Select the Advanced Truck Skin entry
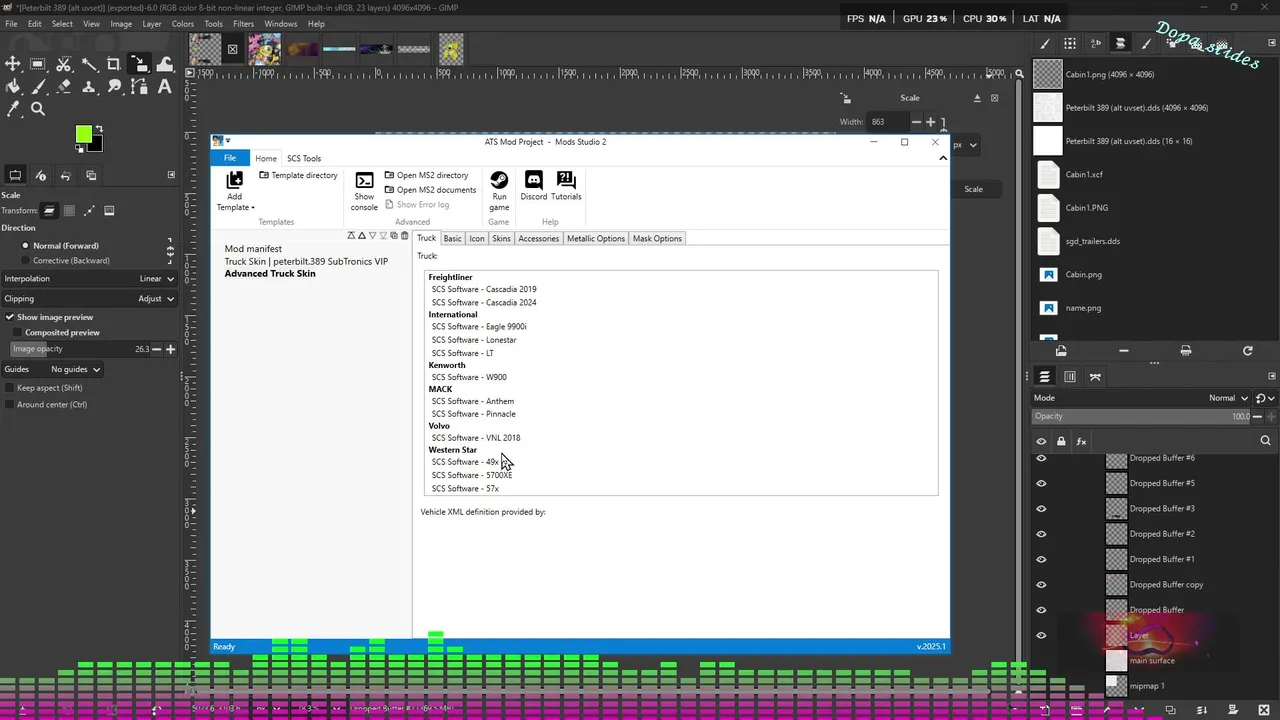 point(270,274)
